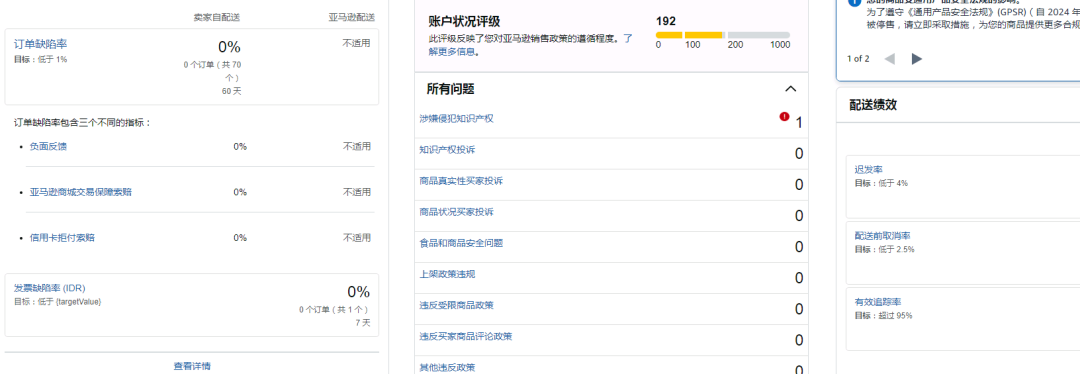
Task: Open 发票缺陷率 (IDR) link
Action: tap(50, 288)
